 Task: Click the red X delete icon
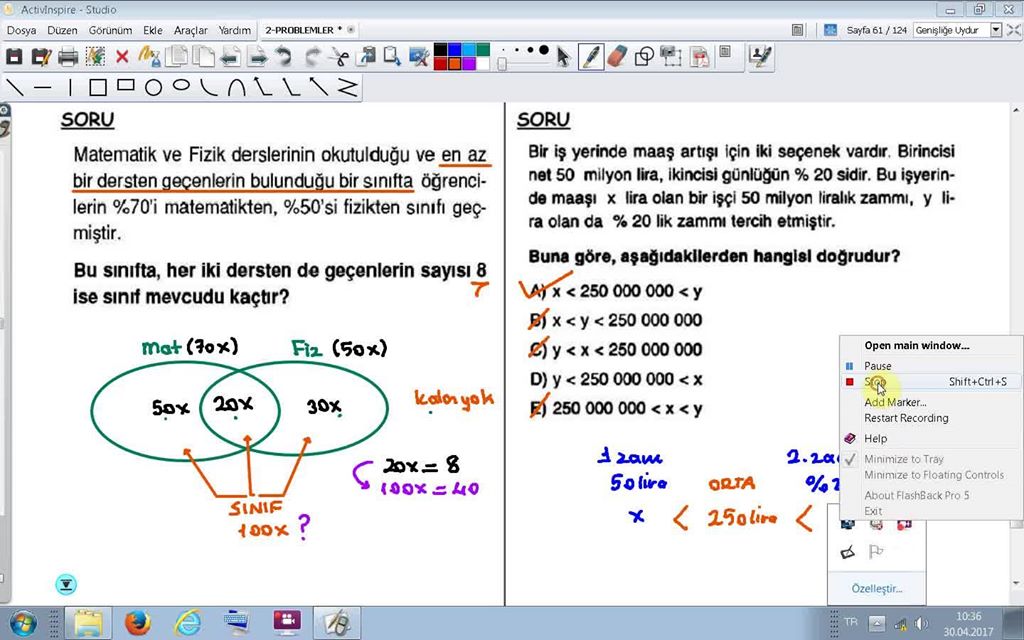122,57
